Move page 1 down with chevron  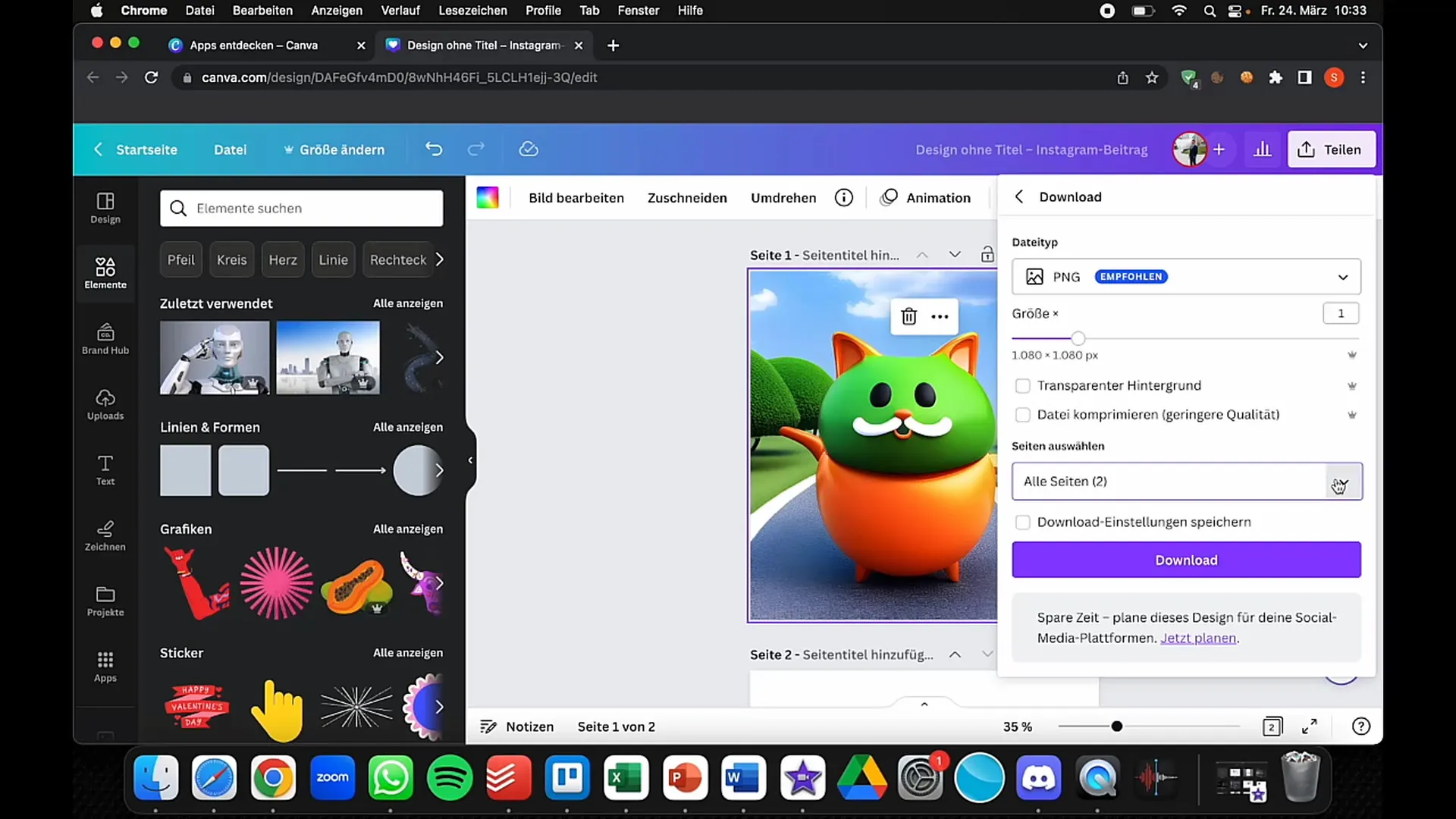[955, 255]
